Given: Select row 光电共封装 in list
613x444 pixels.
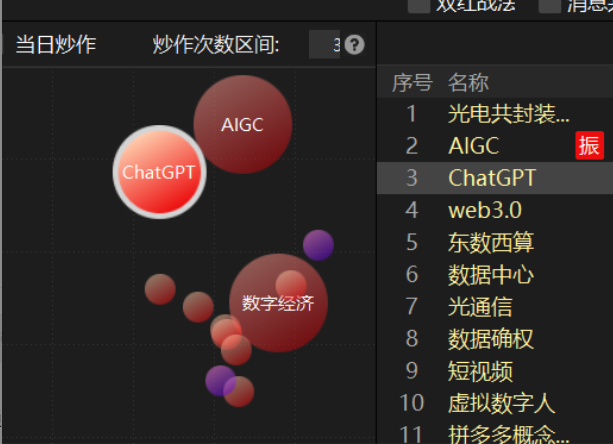Looking at the screenshot, I should click(495, 114).
